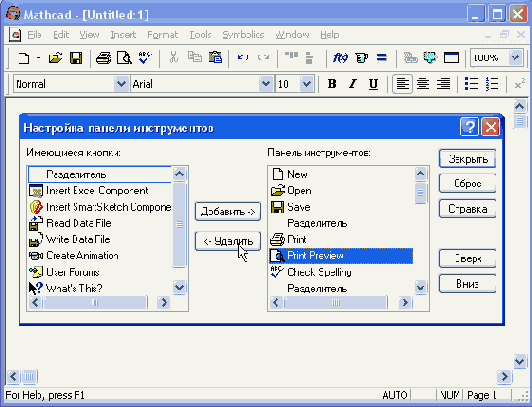This screenshot has height=407, width=532.
Task: Click the numbered list formatting icon
Action: [492, 83]
